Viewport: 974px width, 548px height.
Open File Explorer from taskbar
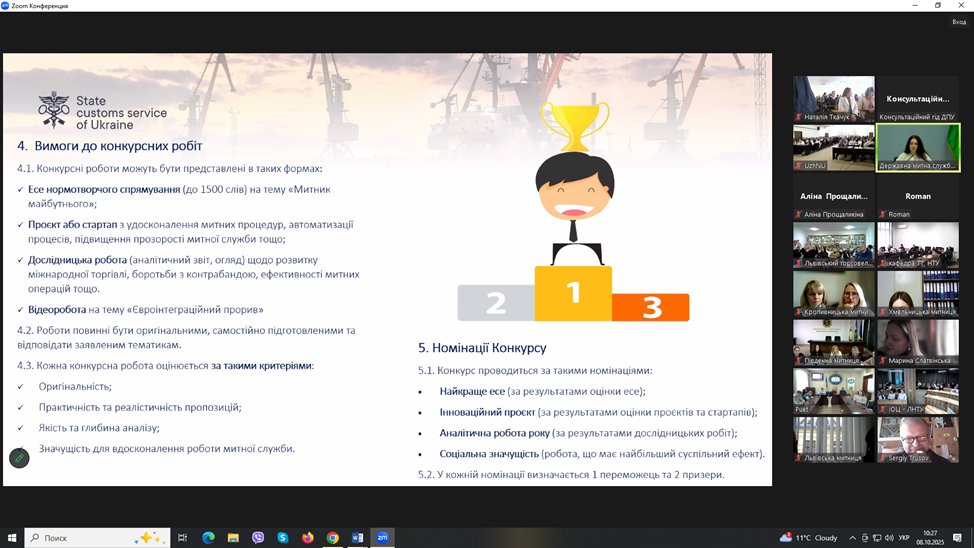pyautogui.click(x=233, y=537)
